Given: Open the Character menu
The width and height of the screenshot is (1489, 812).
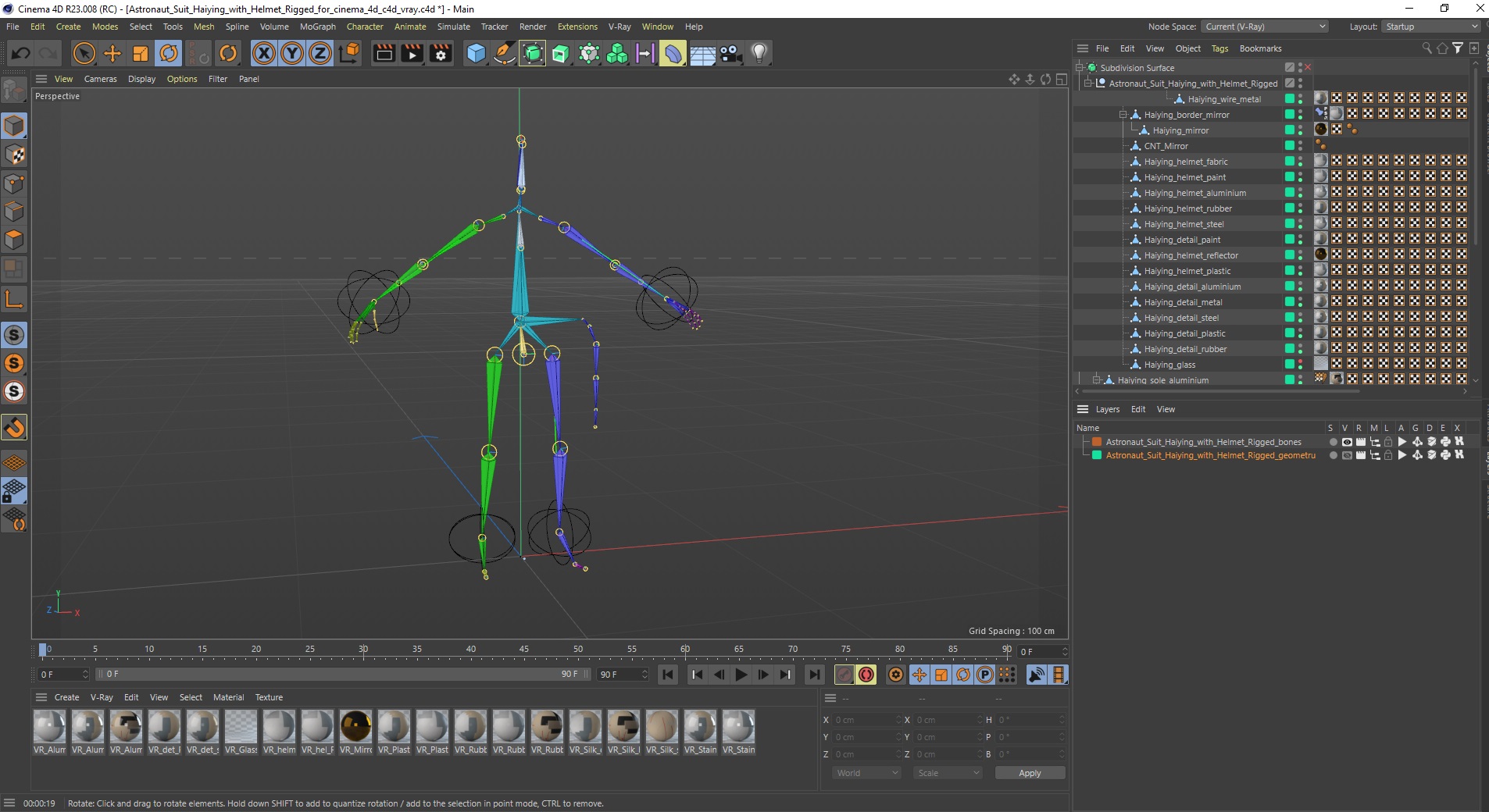Looking at the screenshot, I should click(x=365, y=27).
